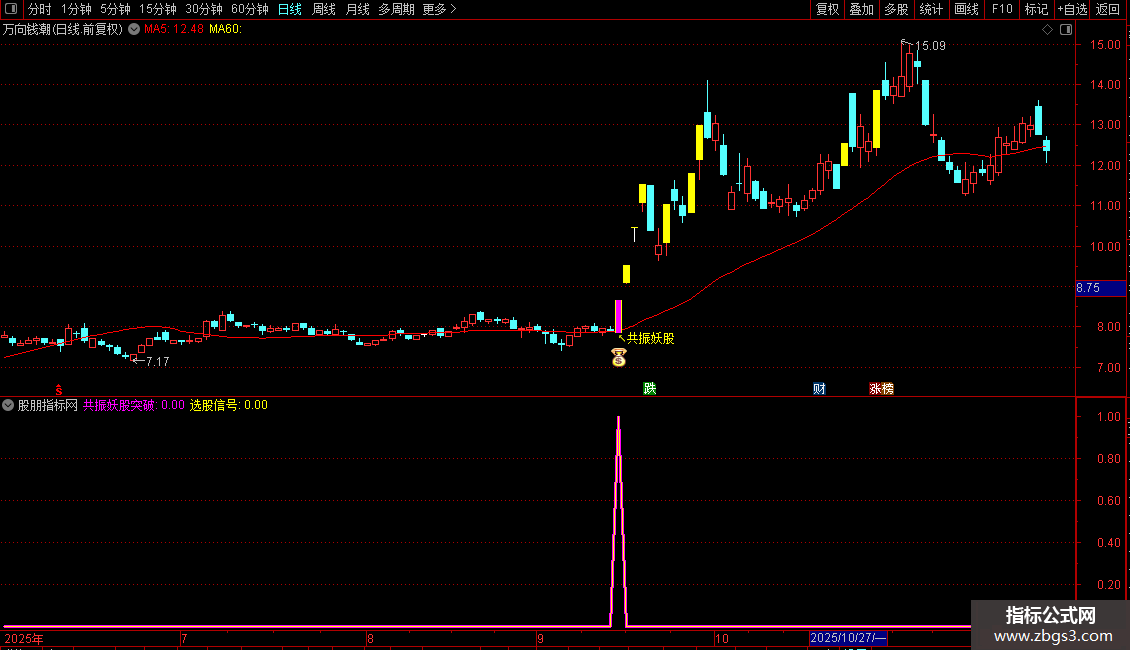Expand 股朋指标网 sub-indicator dropdown arrow
1130x650 pixels.
[8, 405]
